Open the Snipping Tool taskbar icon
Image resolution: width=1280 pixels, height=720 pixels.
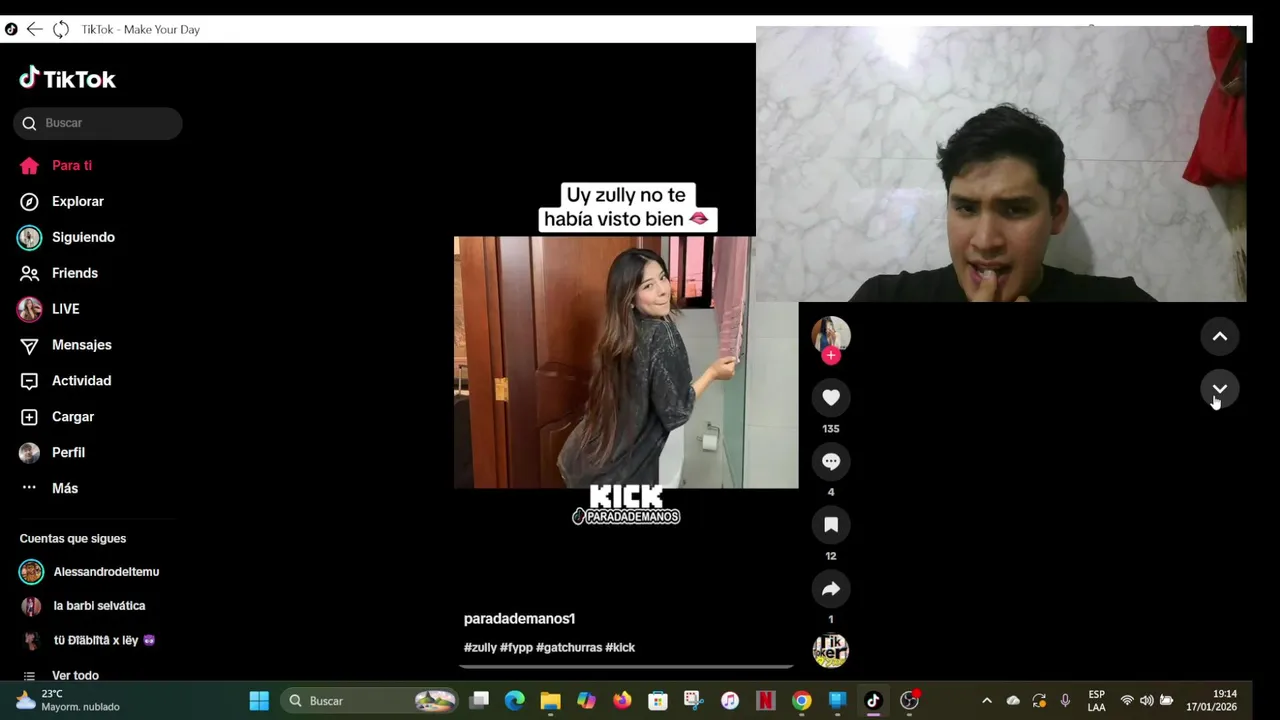[694, 701]
